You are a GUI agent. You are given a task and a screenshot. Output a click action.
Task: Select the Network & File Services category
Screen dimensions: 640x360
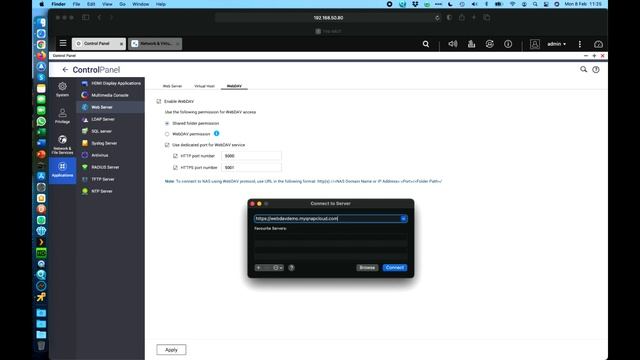62,145
